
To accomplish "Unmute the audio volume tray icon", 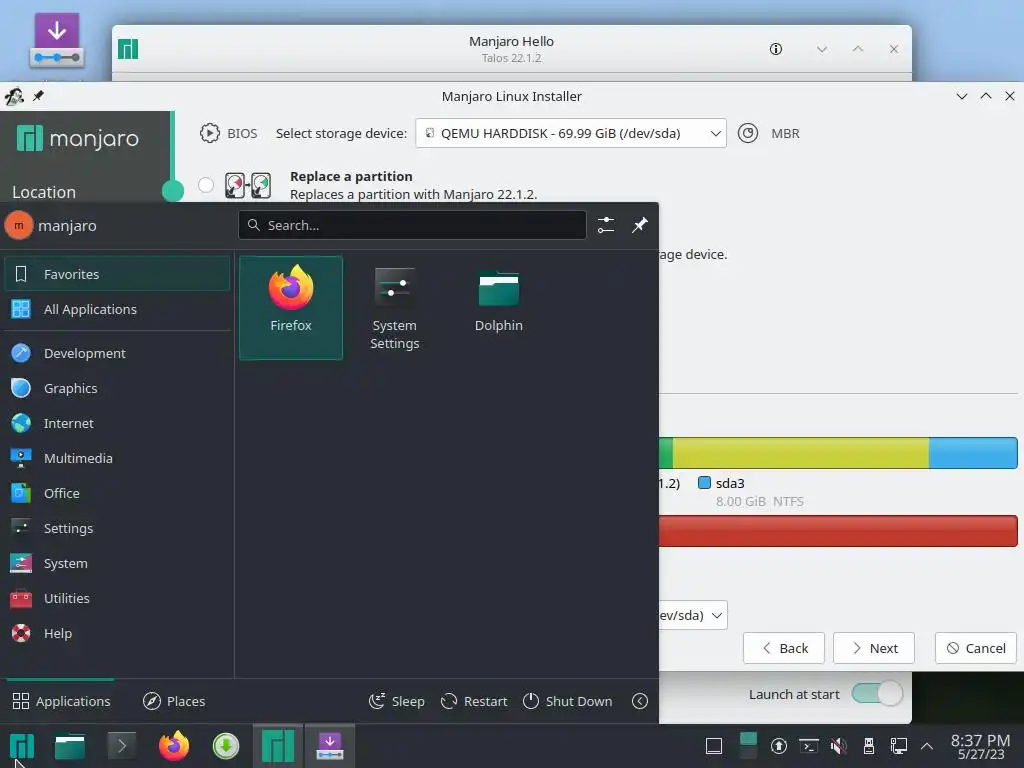I will [x=839, y=746].
